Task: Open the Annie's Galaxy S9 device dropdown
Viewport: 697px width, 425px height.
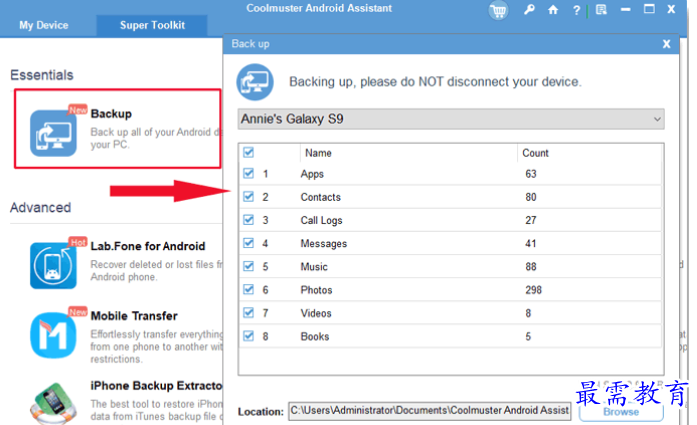Action: click(451, 119)
